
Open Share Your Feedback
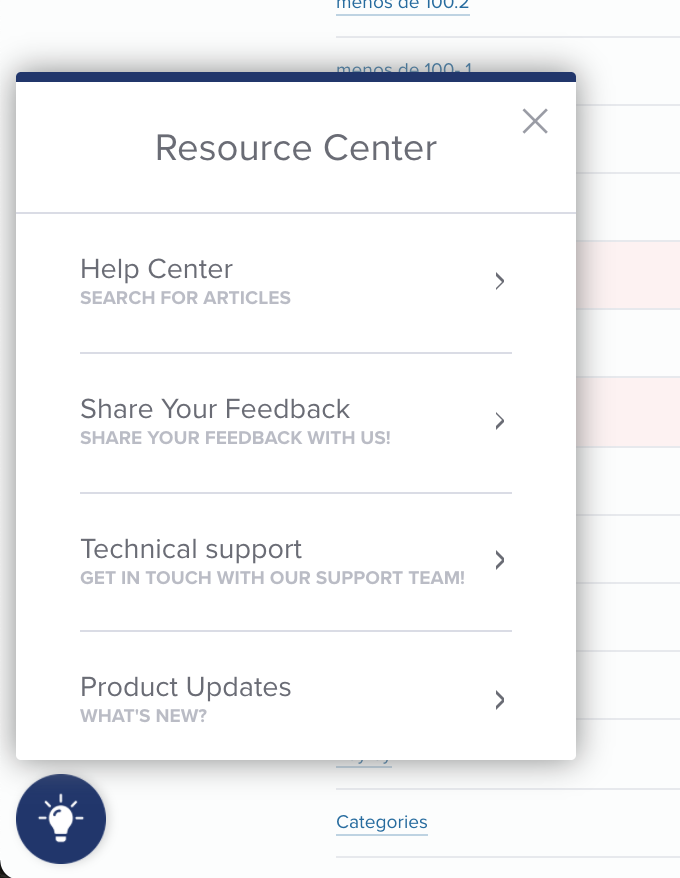(296, 423)
